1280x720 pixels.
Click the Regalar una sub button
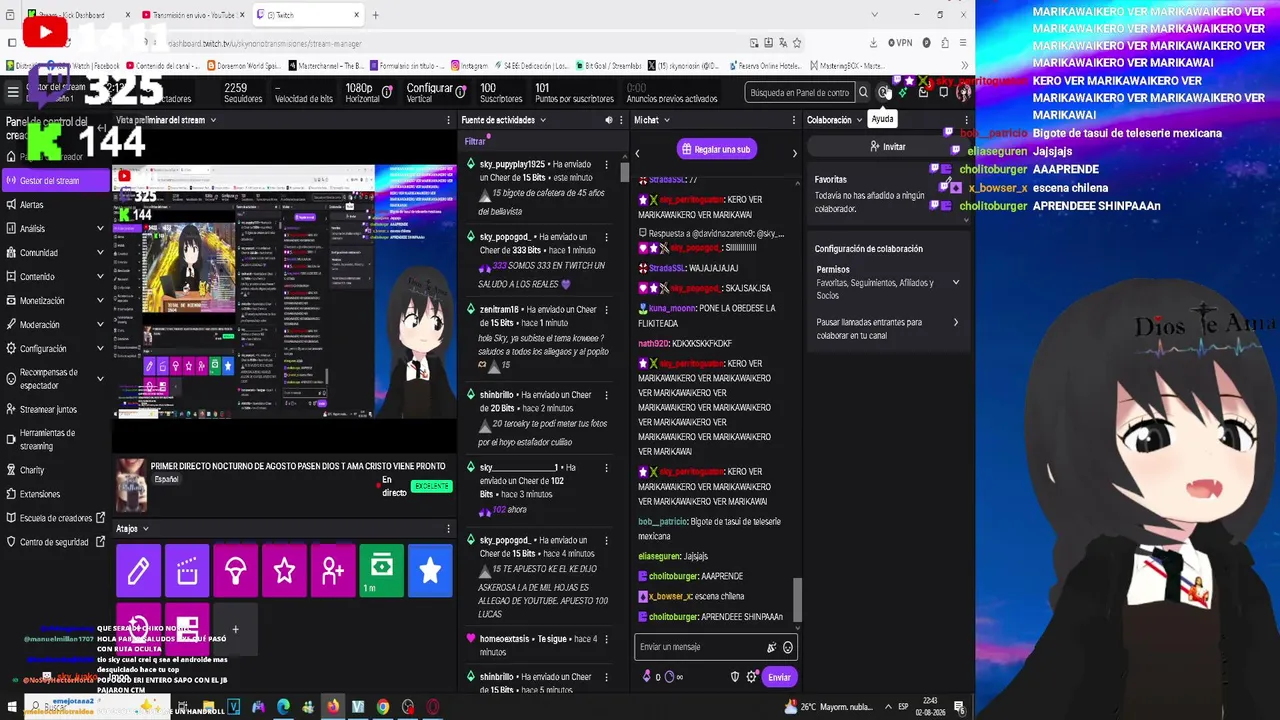coord(716,149)
